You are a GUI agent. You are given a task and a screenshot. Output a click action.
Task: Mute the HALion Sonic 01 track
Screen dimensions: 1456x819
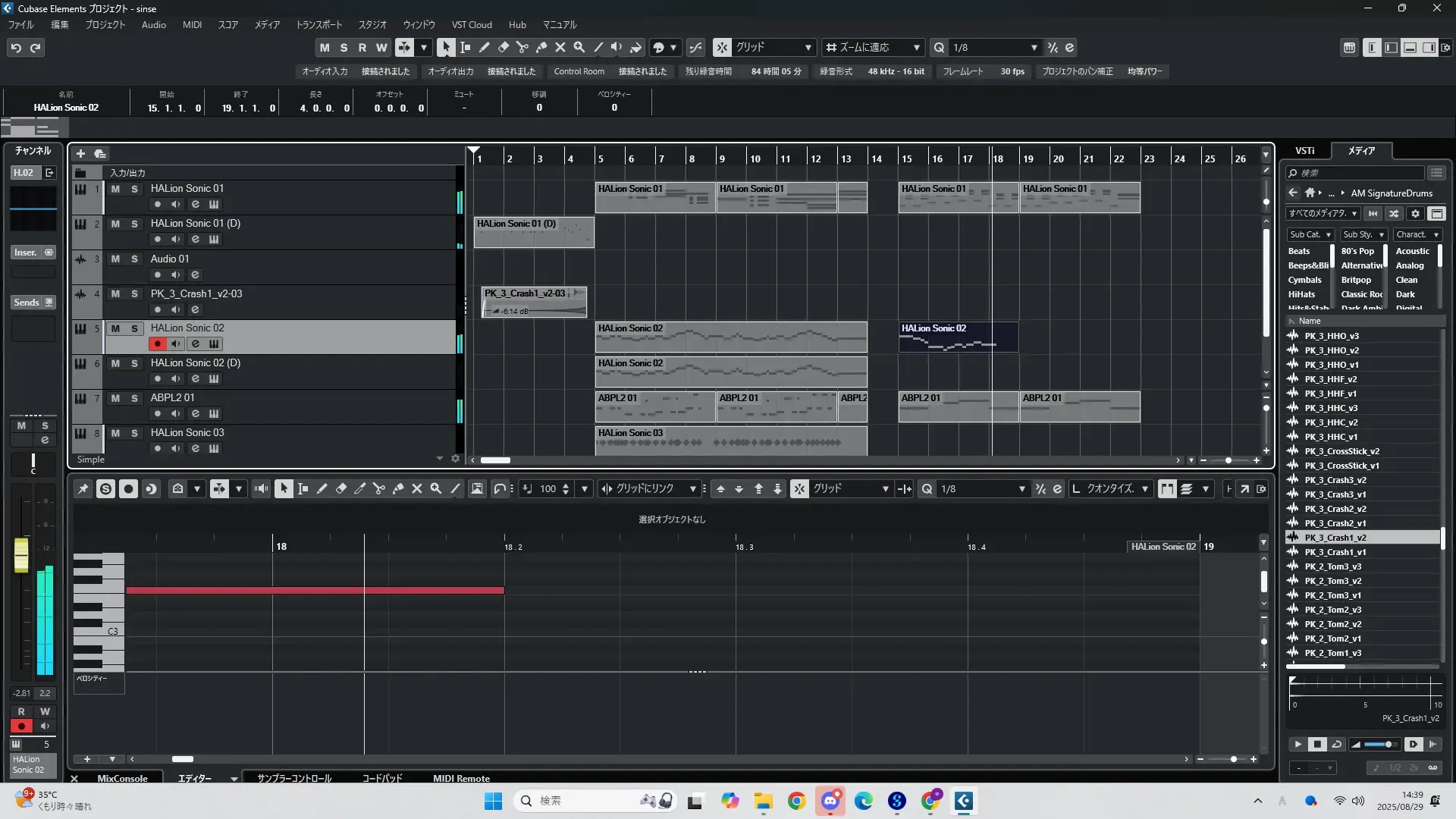(x=115, y=189)
